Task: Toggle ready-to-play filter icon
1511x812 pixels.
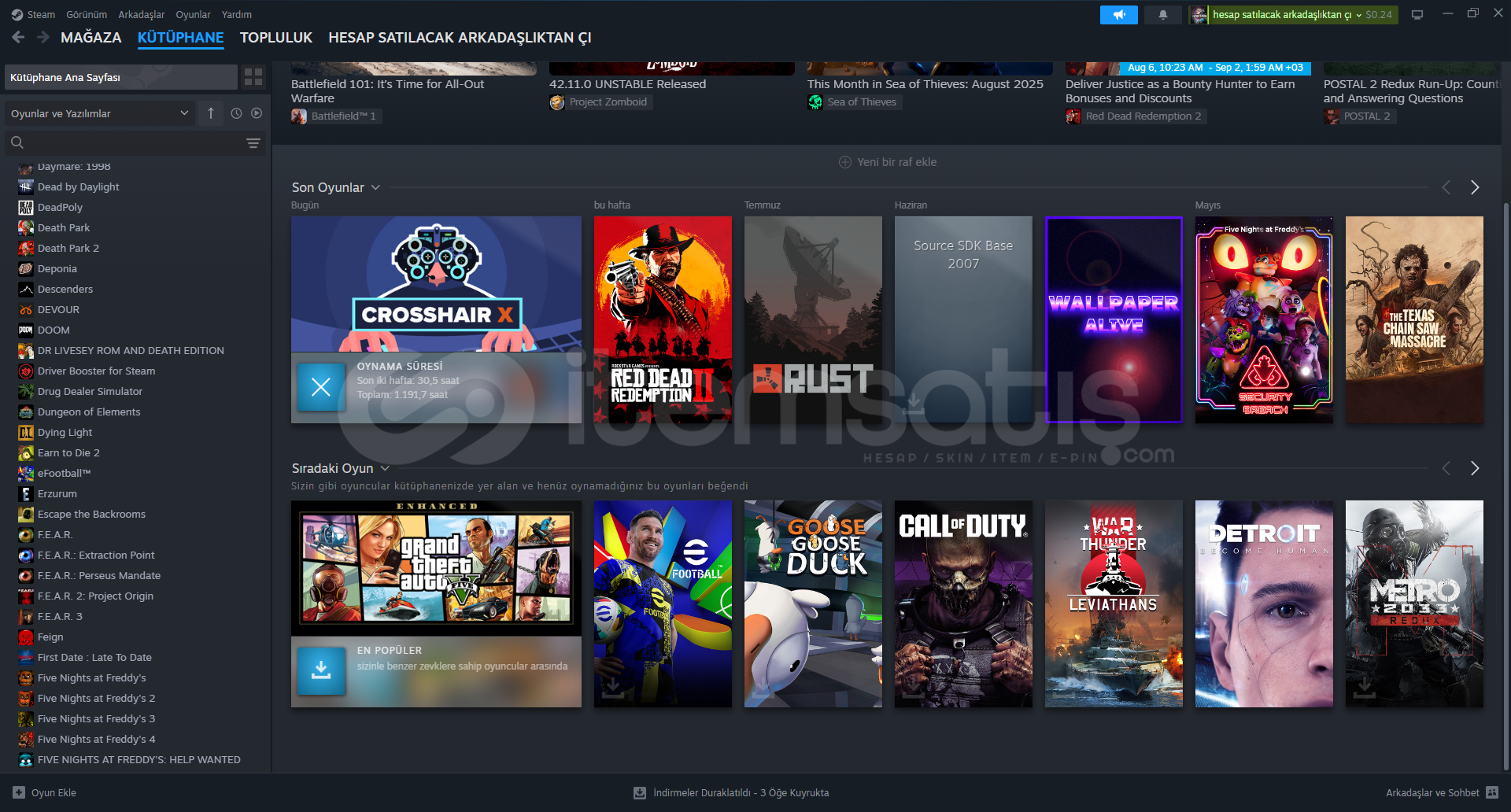Action: (x=257, y=113)
